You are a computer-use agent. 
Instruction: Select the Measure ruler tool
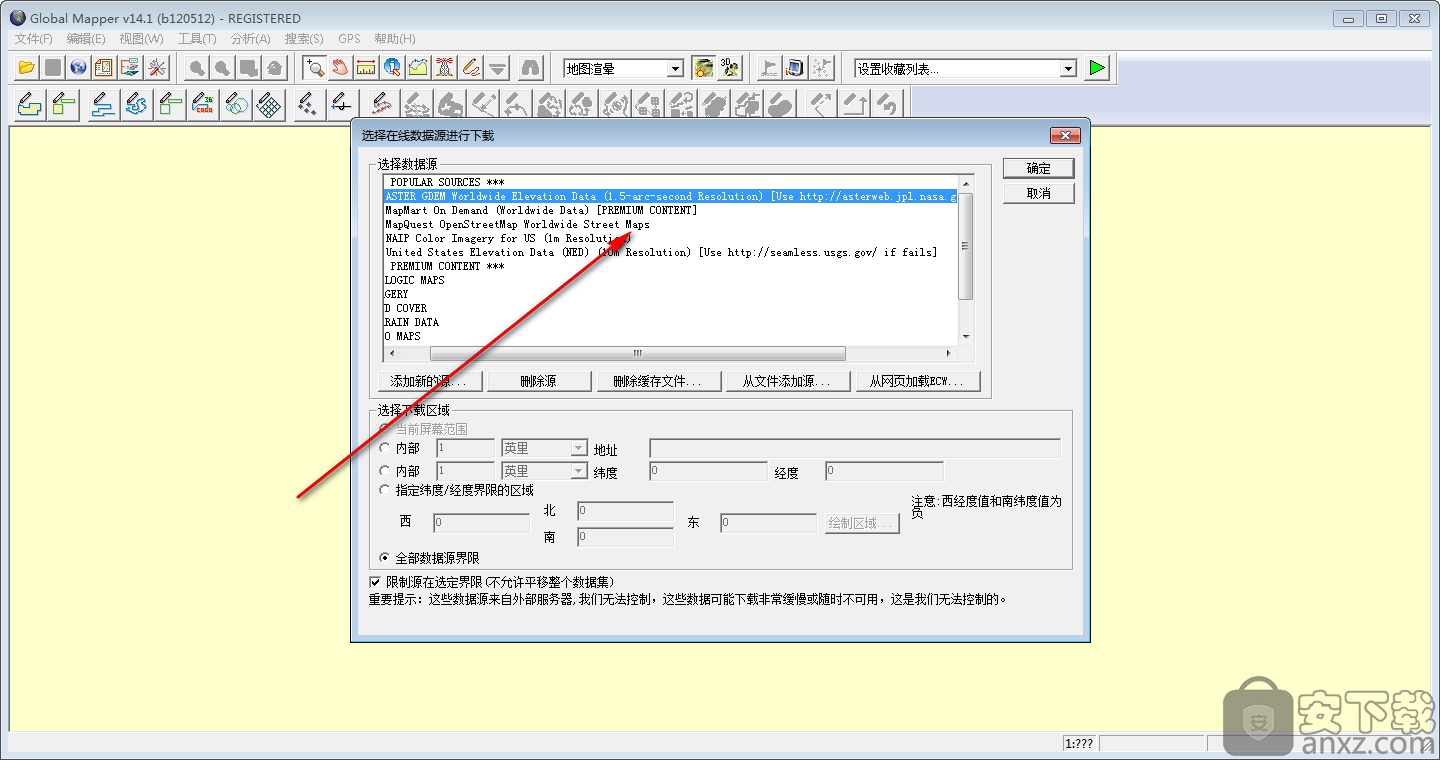(x=367, y=68)
